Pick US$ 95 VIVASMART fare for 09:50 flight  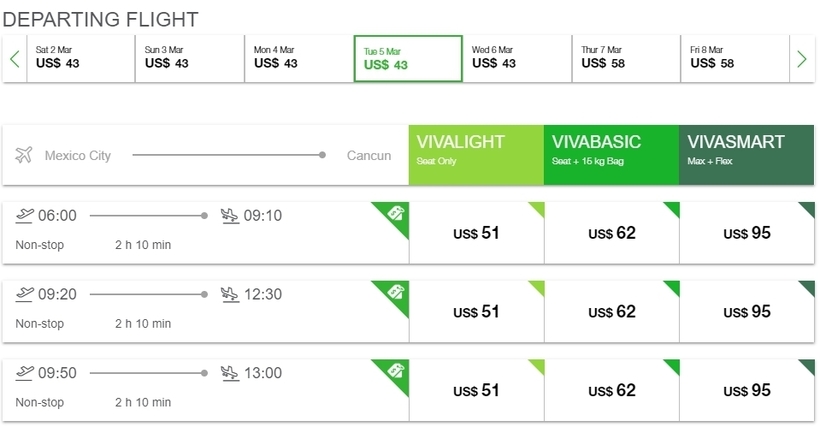(747, 390)
